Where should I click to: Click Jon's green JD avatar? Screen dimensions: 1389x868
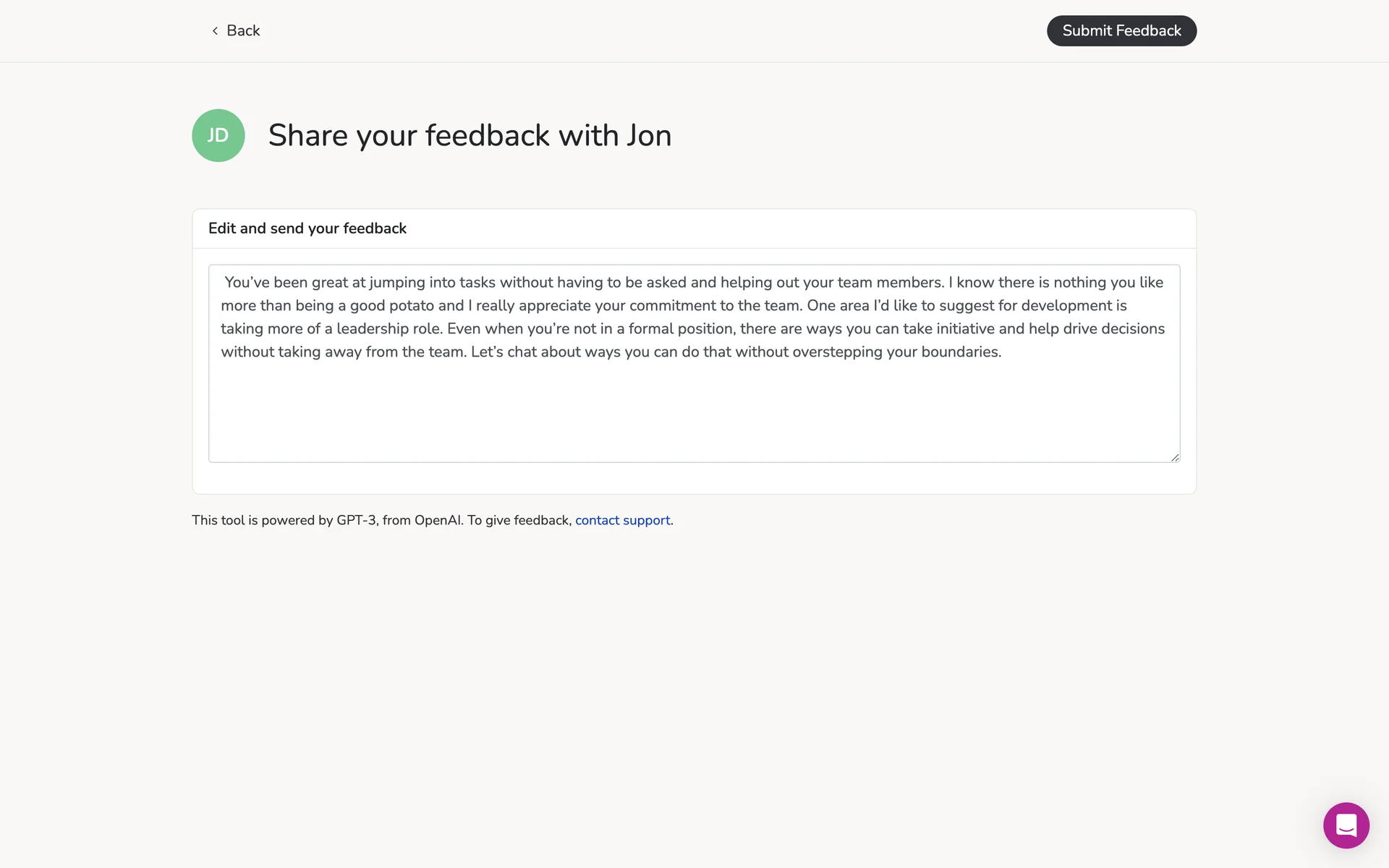[218, 135]
